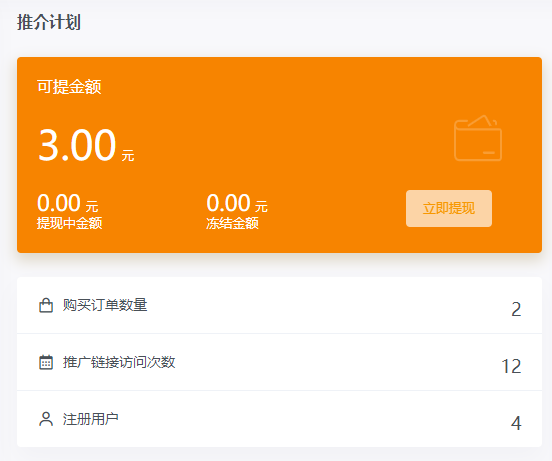The width and height of the screenshot is (552, 461).
Task: Click the user icon beside 注册用户
Action: 46,419
